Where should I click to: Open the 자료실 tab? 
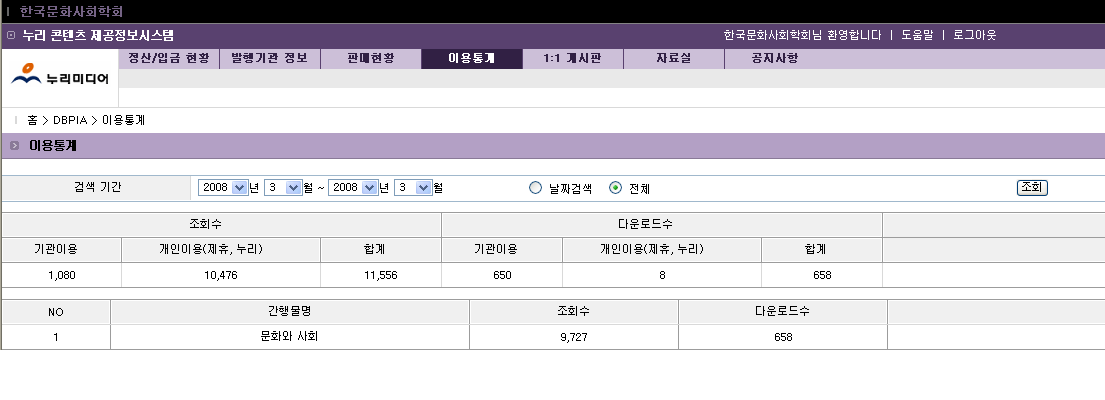pos(673,59)
